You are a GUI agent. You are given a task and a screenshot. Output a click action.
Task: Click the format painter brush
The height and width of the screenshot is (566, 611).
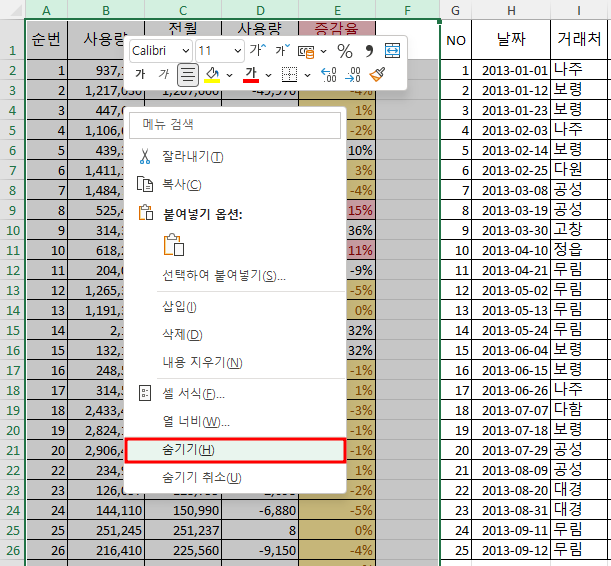(x=377, y=74)
